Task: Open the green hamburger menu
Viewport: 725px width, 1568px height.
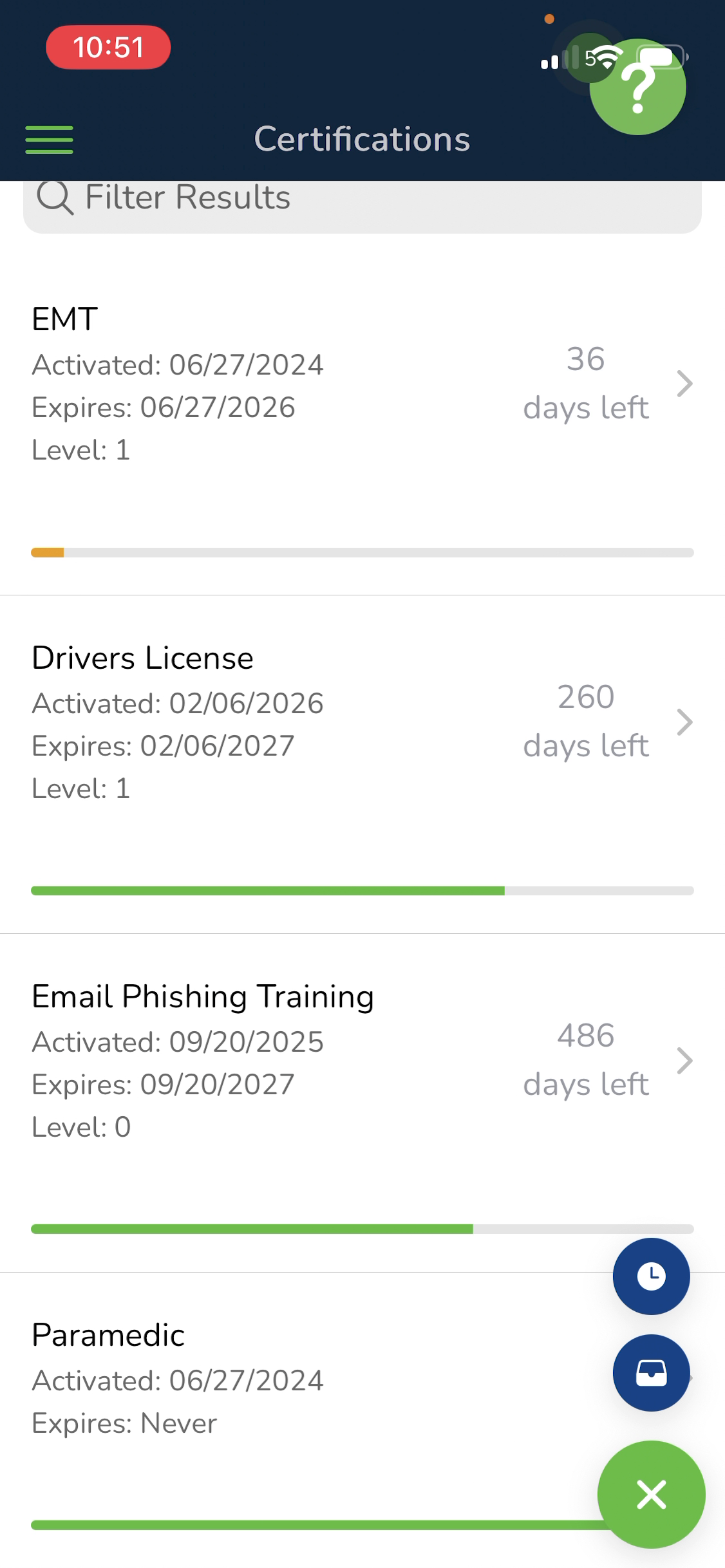Action: pos(49,140)
